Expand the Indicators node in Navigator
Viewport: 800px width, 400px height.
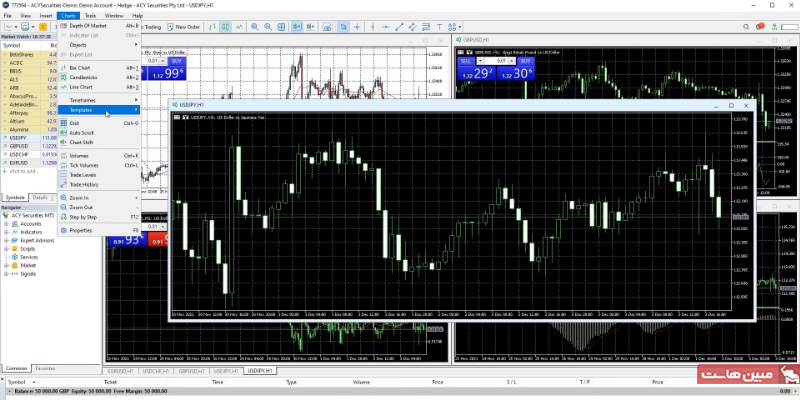[7, 232]
